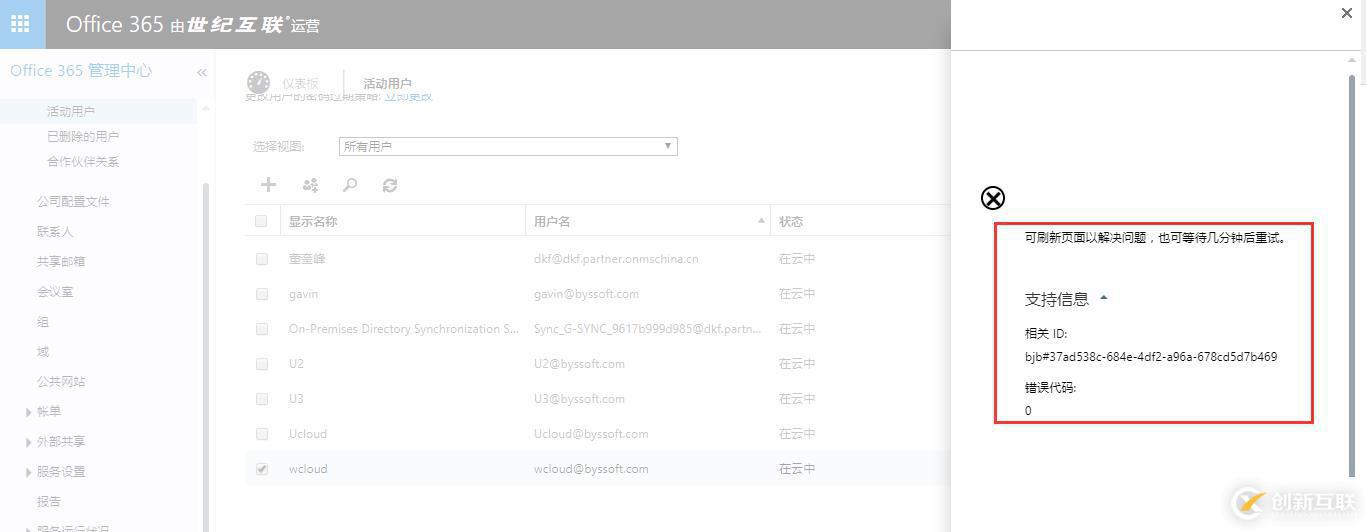Open 联系人 in the navigation

pyautogui.click(x=55, y=231)
